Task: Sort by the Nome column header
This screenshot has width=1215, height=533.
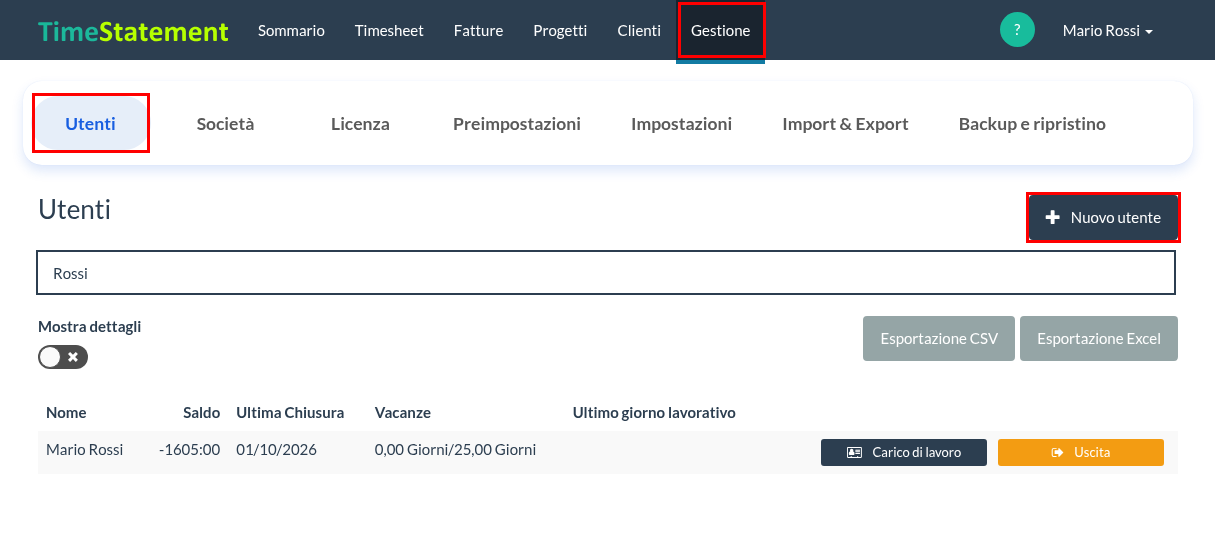Action: click(66, 412)
